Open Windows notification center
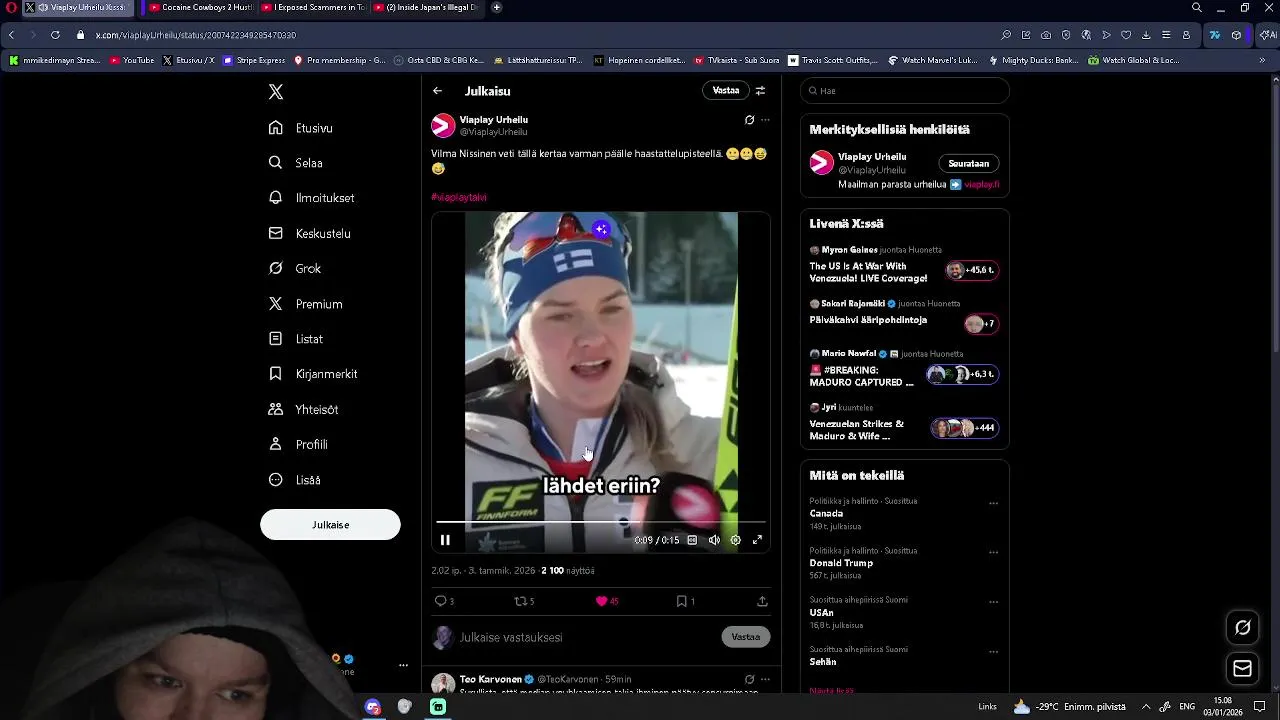 coord(1260,707)
